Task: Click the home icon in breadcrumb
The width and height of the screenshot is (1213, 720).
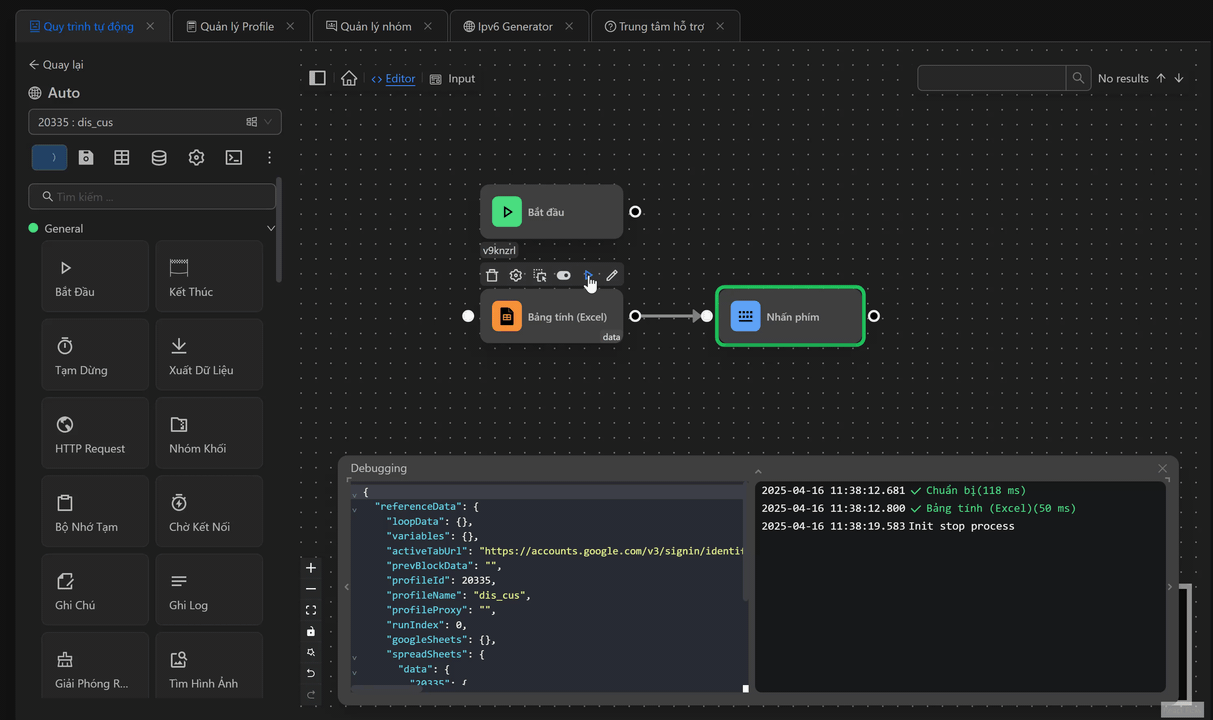Action: [349, 78]
